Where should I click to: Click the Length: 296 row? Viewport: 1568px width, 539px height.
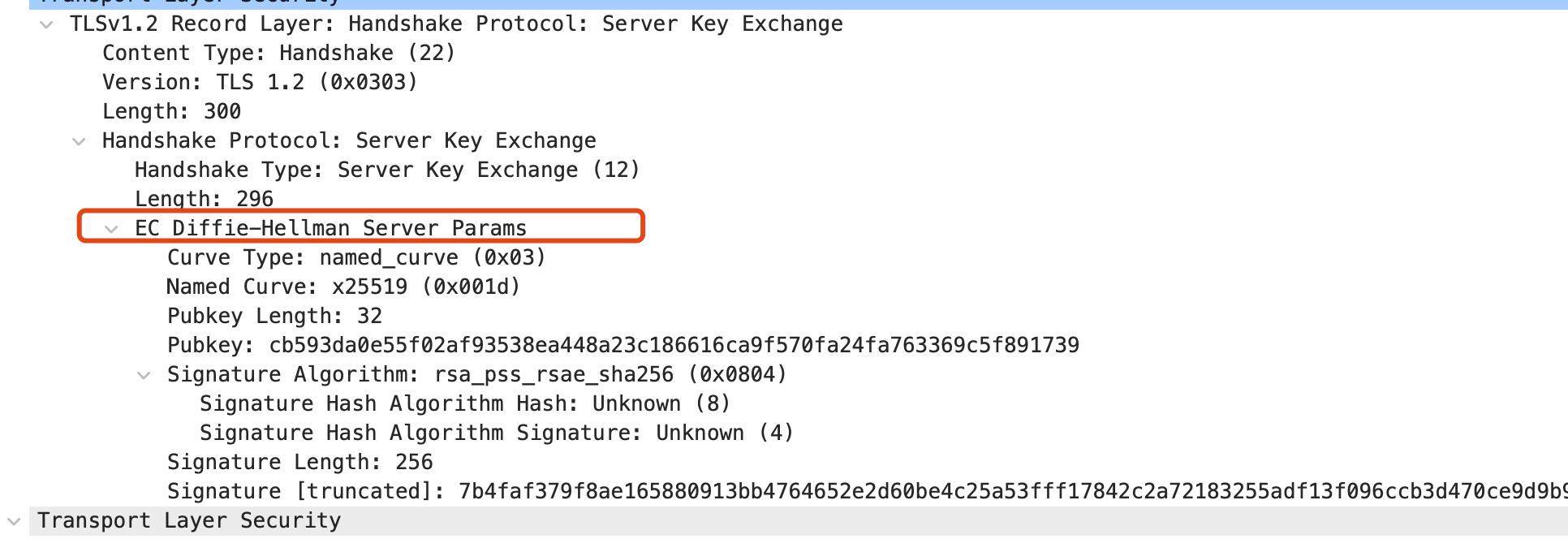tap(204, 200)
